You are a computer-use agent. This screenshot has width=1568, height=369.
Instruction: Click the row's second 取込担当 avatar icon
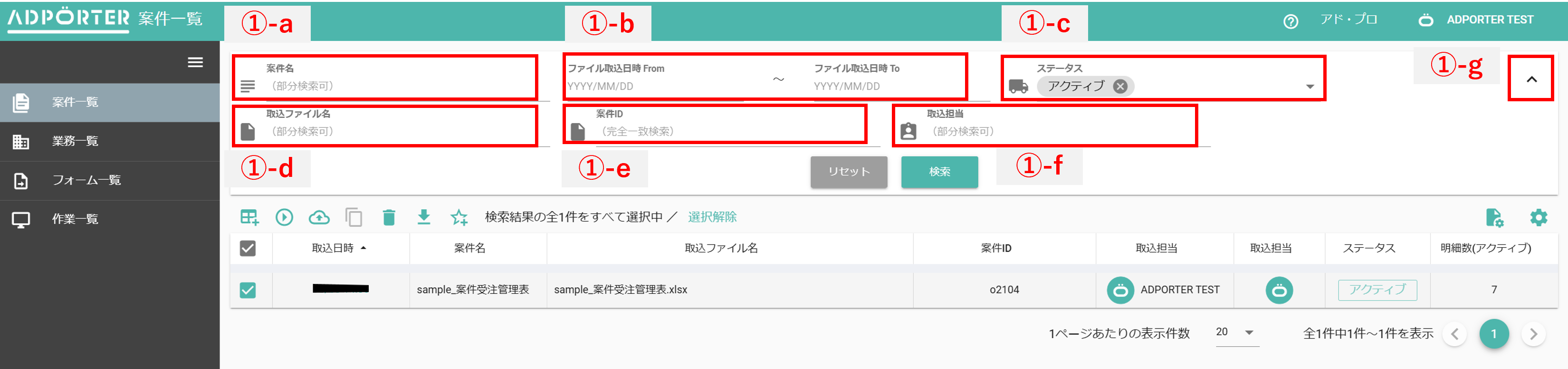[1279, 290]
